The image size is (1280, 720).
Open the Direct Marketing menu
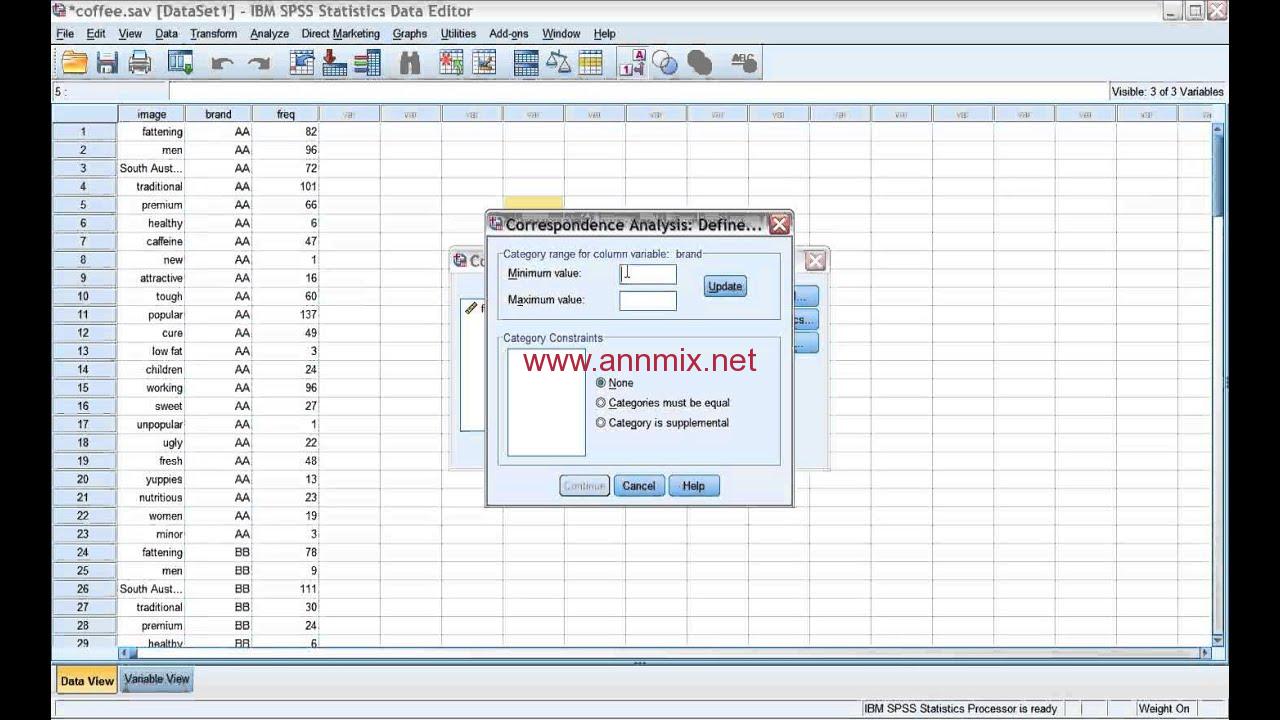pos(340,33)
